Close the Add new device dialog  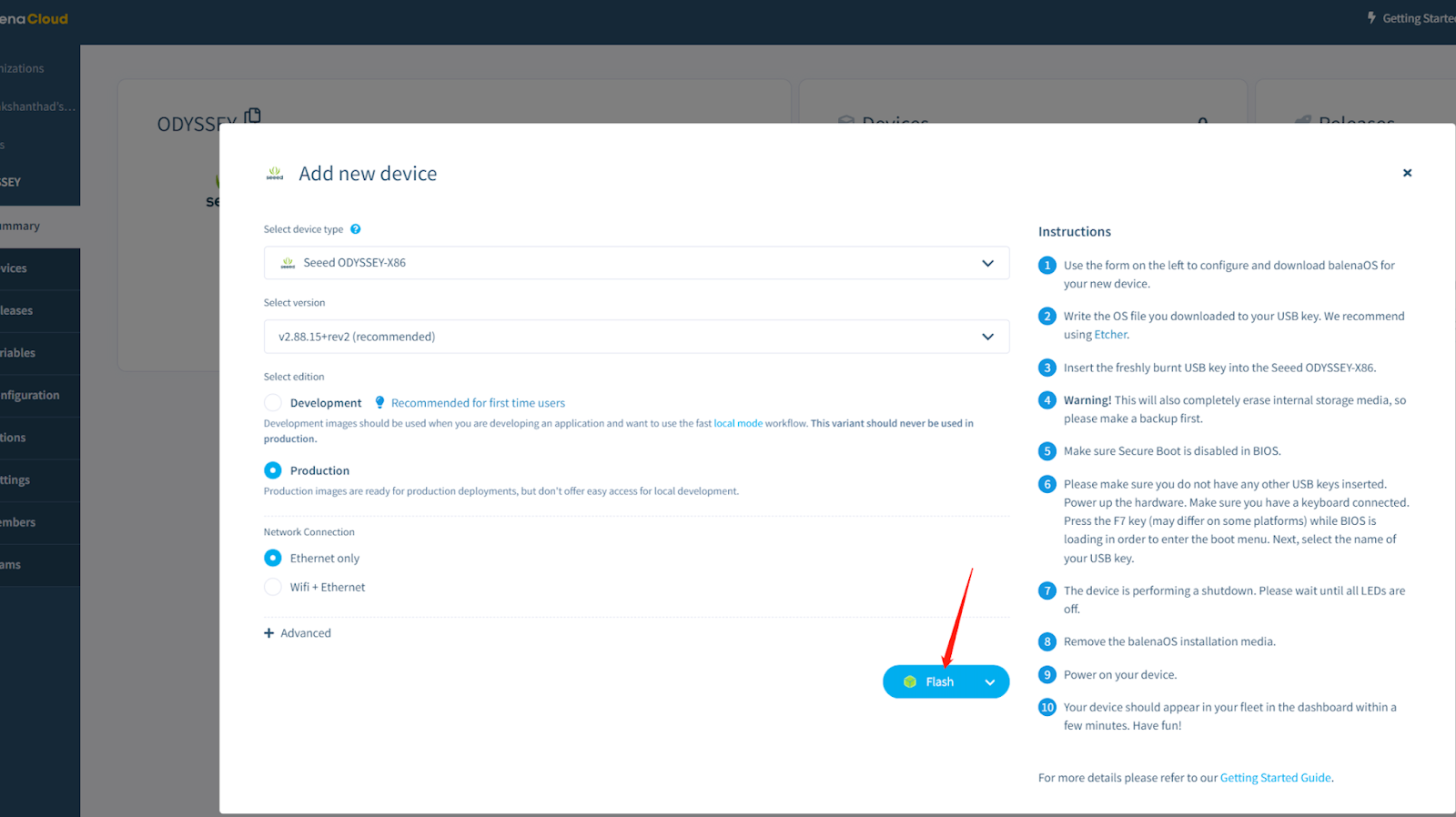(1407, 173)
